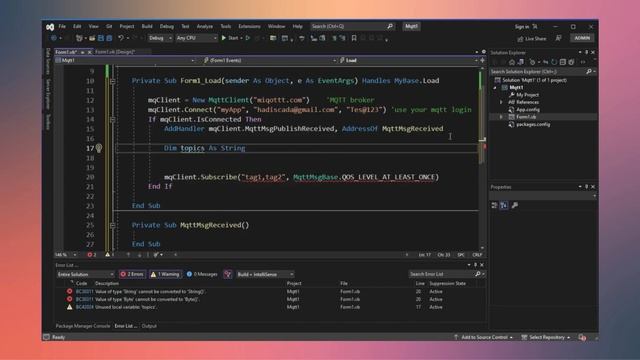This screenshot has width=640, height=360.
Task: Select packages.config in Solution Explorer
Action: click(x=533, y=124)
